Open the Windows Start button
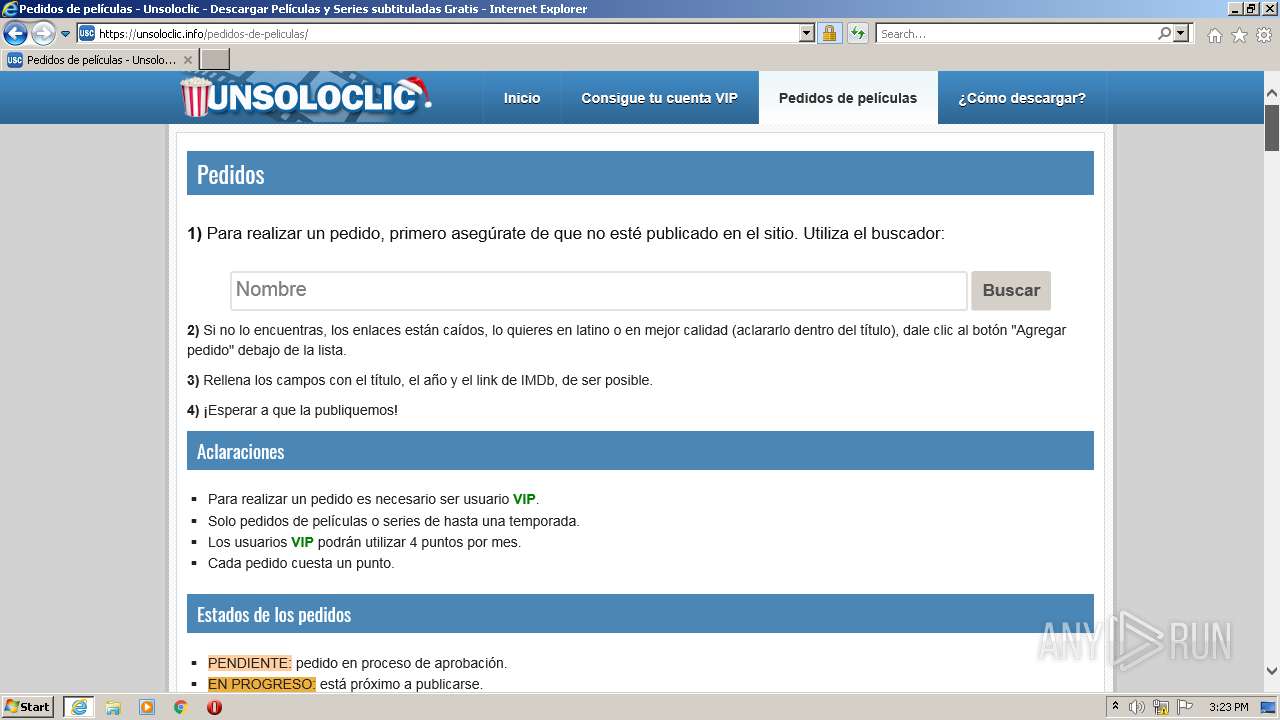Viewport: 1280px width, 720px height. 28,707
